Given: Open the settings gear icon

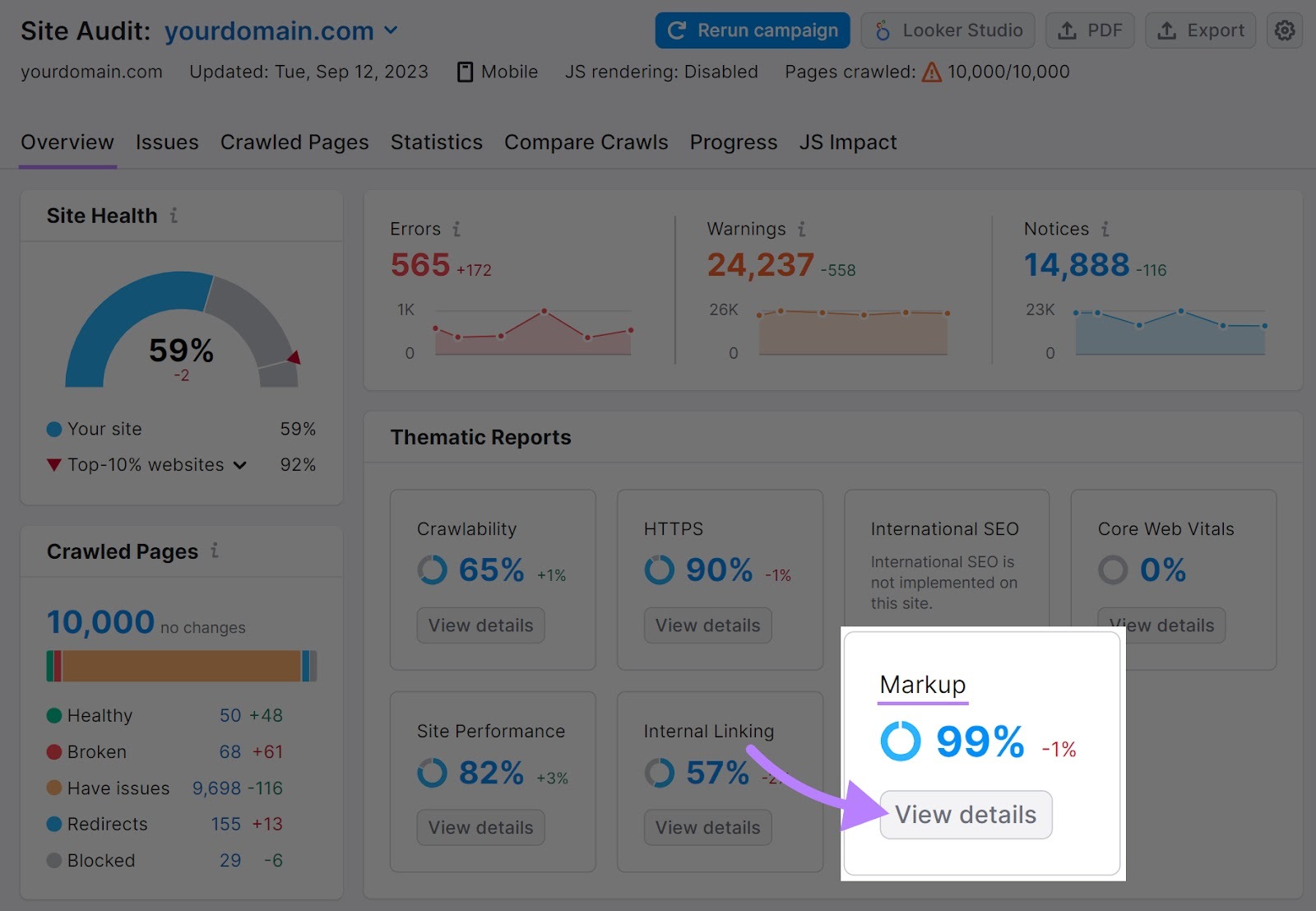Looking at the screenshot, I should (1284, 30).
